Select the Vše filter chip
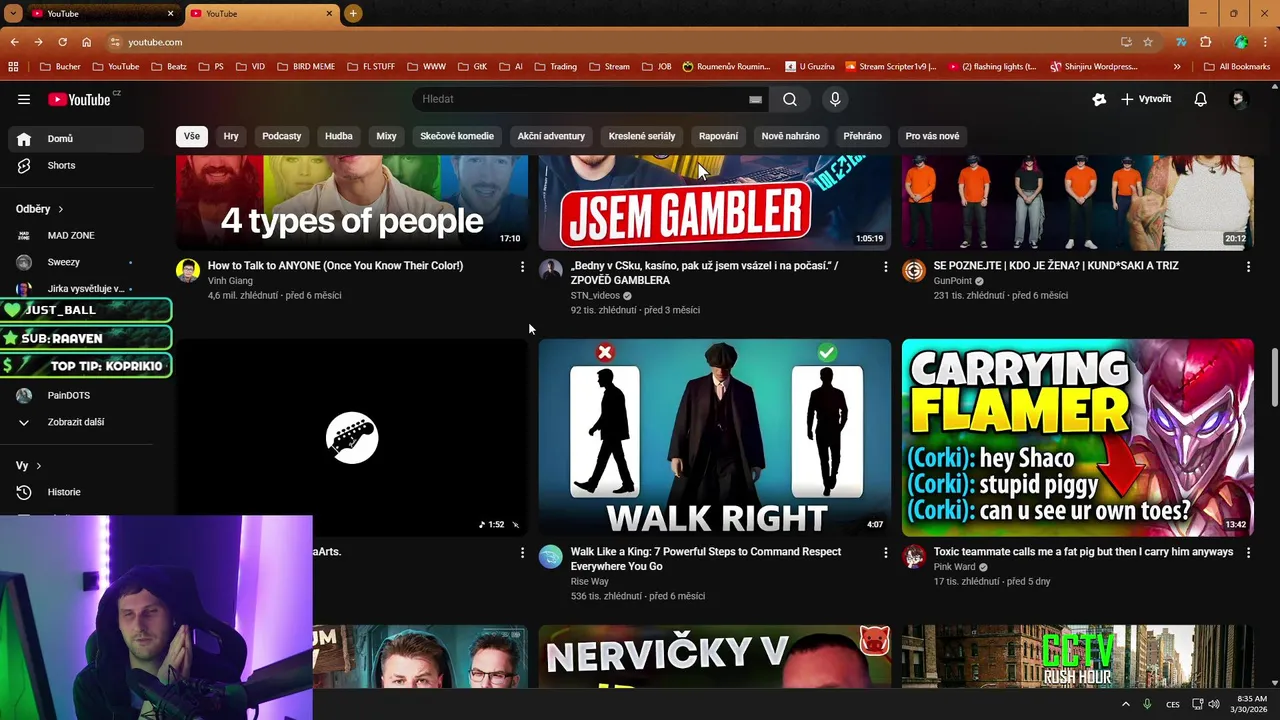Image resolution: width=1280 pixels, height=720 pixels. [x=191, y=136]
